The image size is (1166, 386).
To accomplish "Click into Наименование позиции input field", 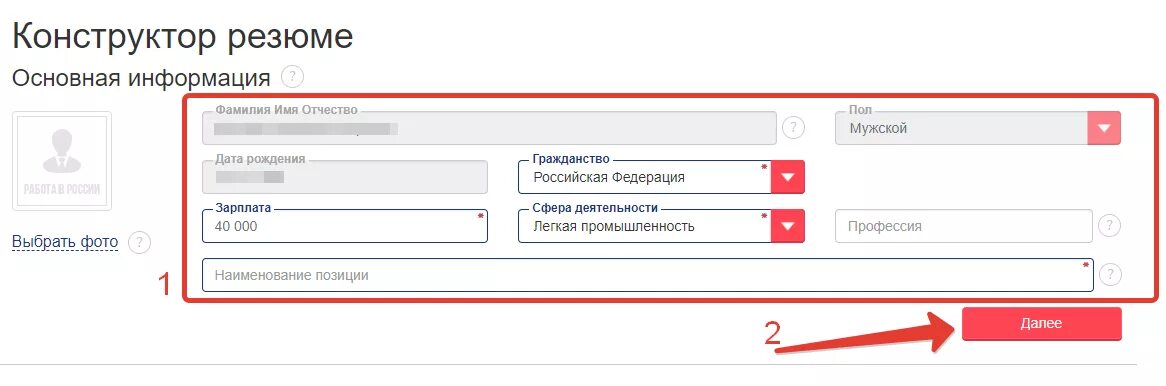I will coord(648,275).
